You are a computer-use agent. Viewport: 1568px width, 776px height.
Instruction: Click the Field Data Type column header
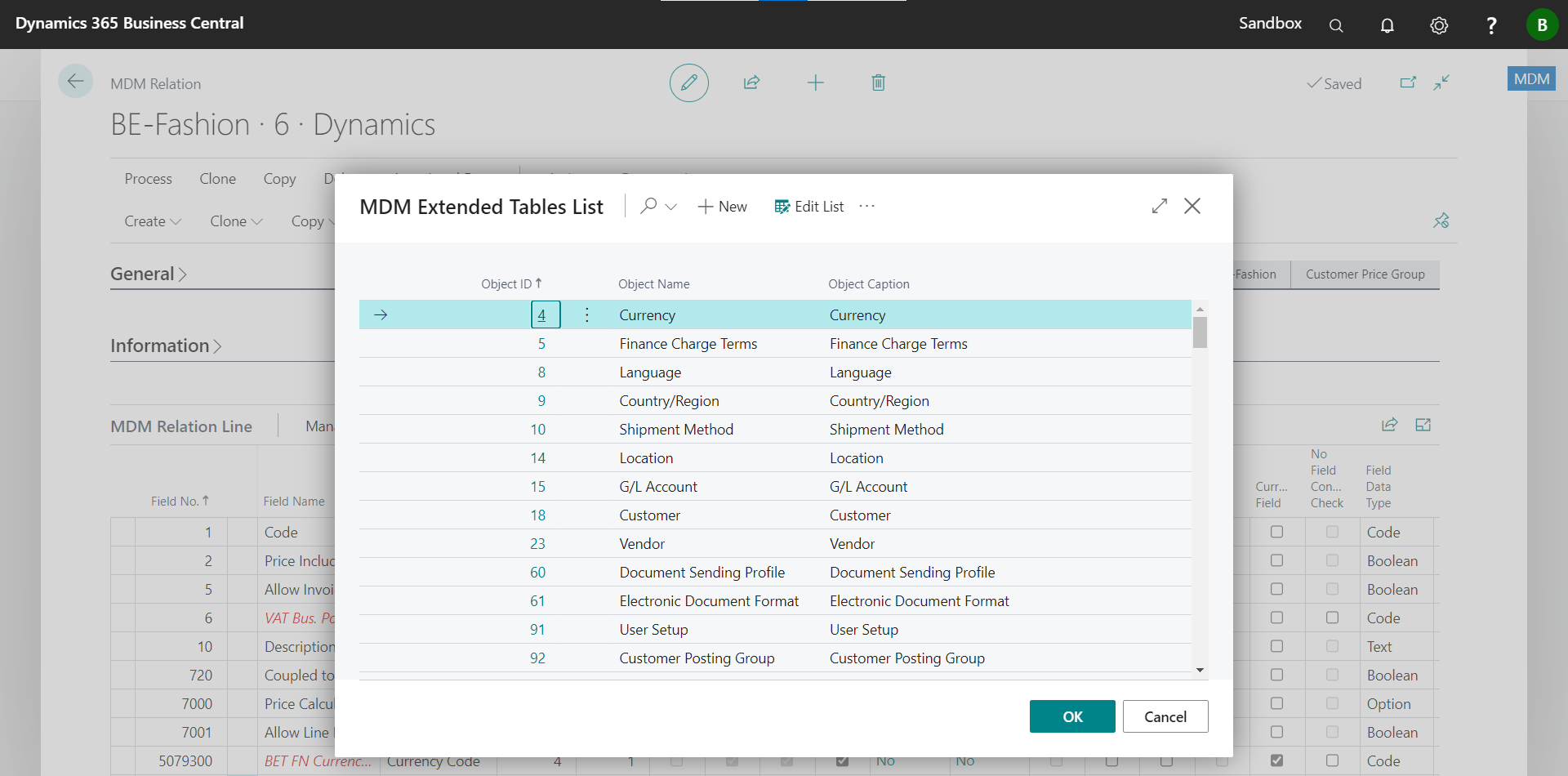(x=1379, y=486)
